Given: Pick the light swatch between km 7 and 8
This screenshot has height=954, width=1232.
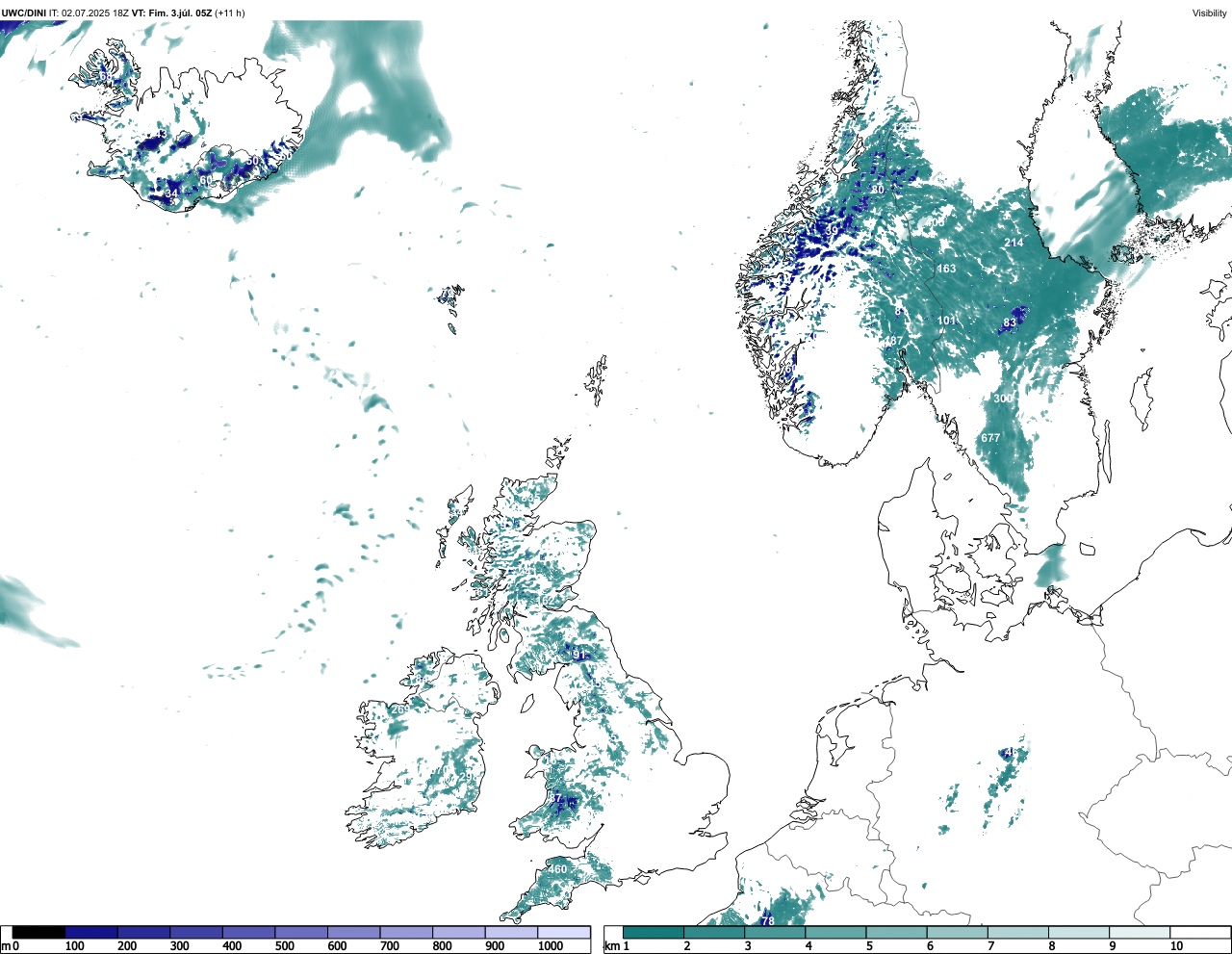Looking at the screenshot, I should 1018,932.
